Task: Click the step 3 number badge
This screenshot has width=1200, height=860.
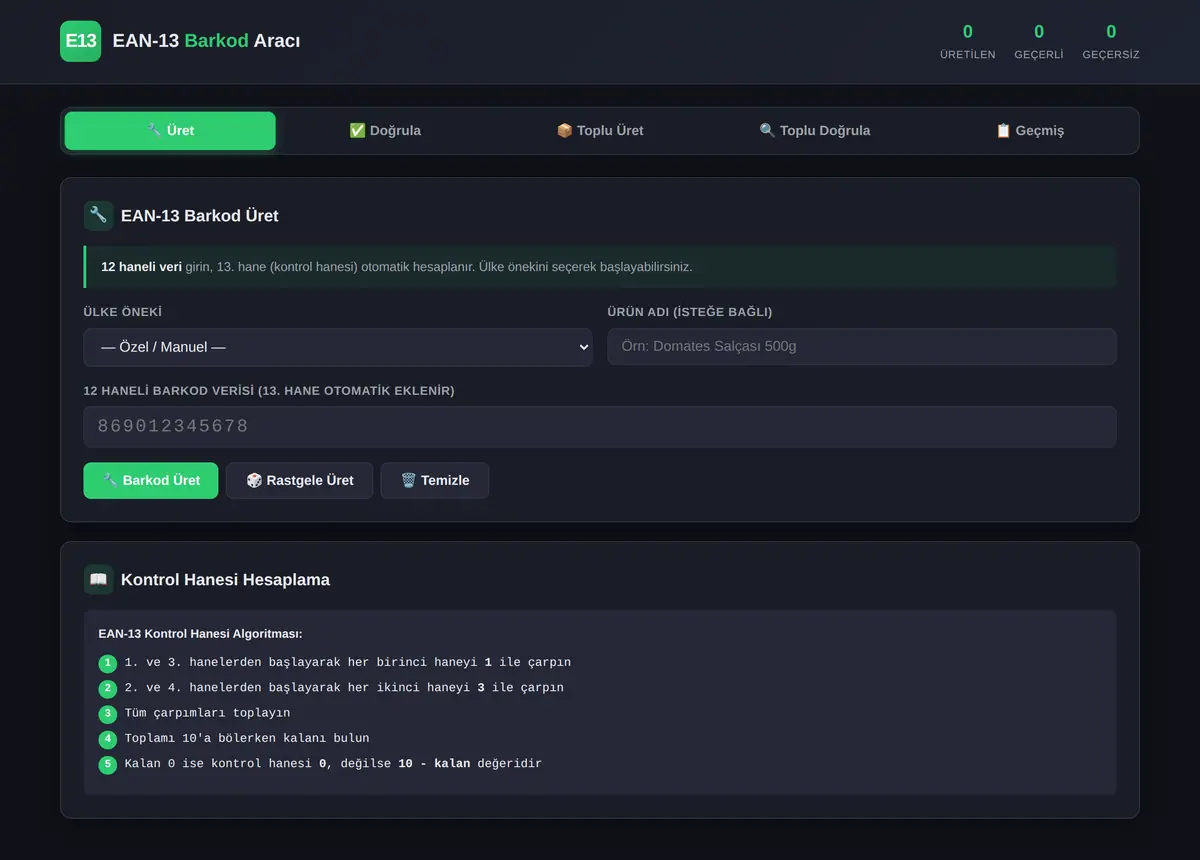Action: coord(108,714)
